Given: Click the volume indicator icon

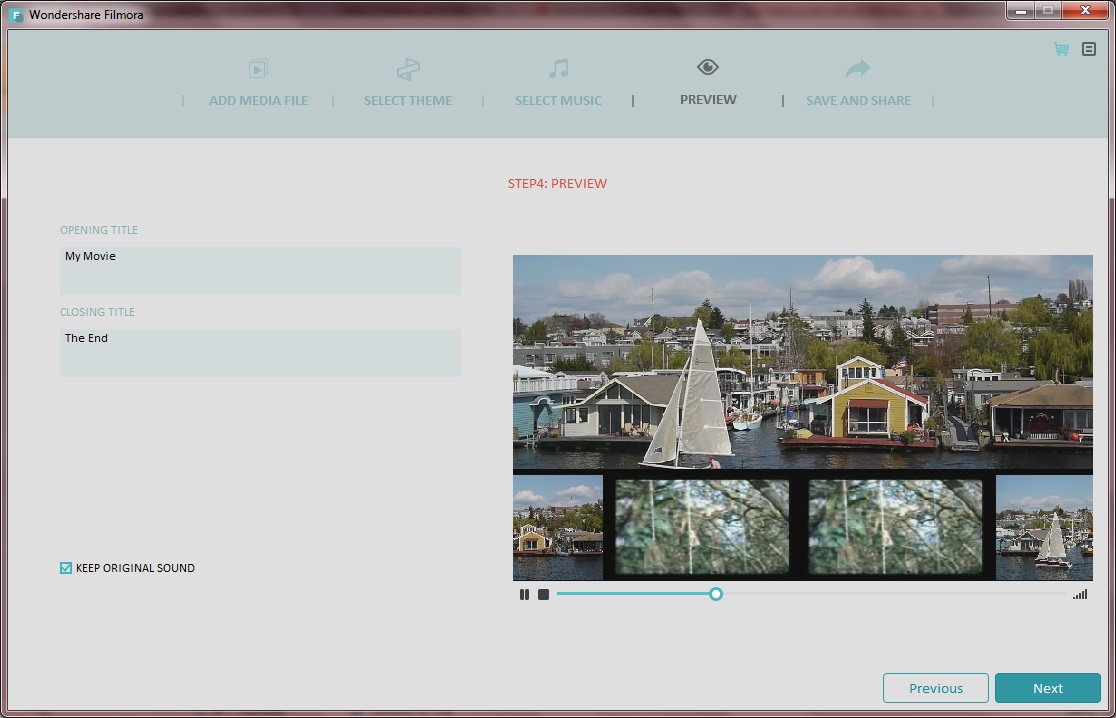Looking at the screenshot, I should (x=1080, y=594).
